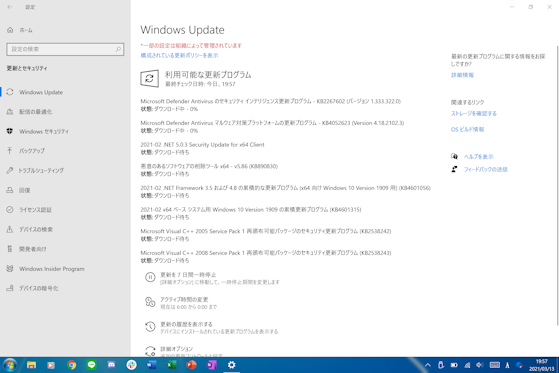559x373 pixels.
Task: Open OS ビルド情報 link
Action: pyautogui.click(x=467, y=129)
